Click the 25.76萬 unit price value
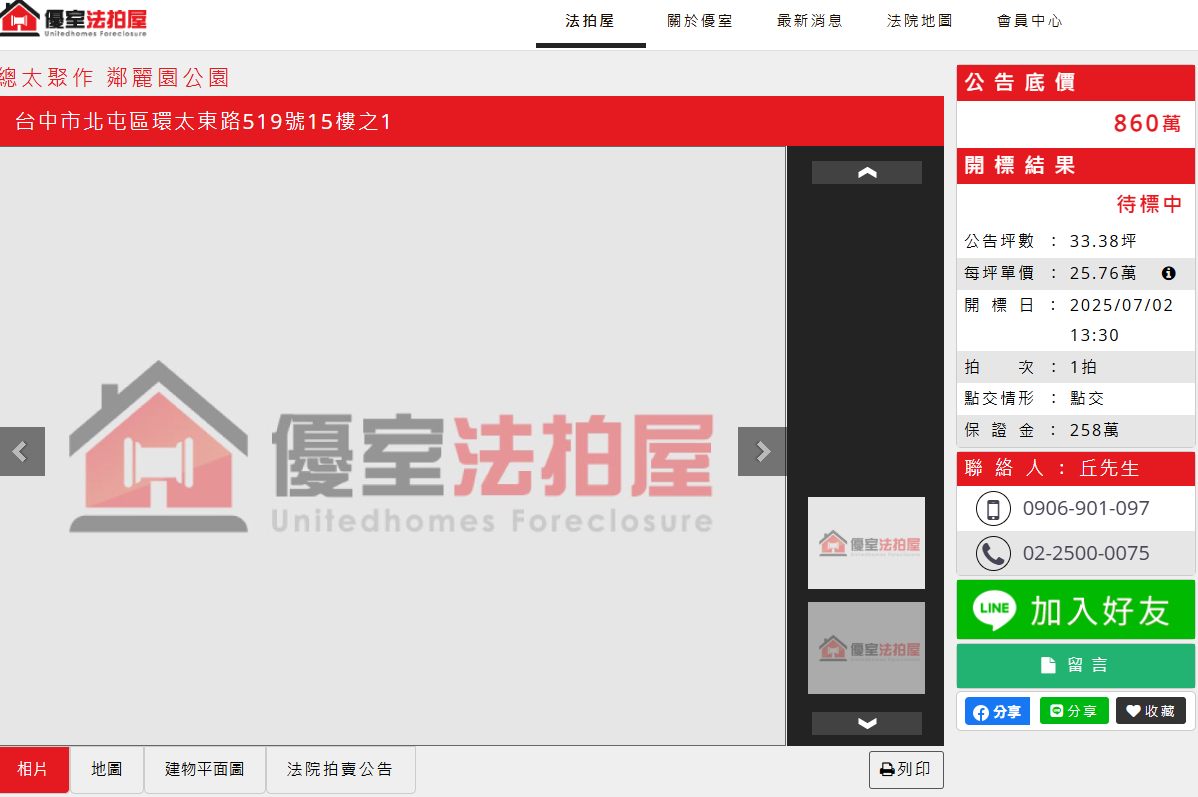 tap(1102, 274)
